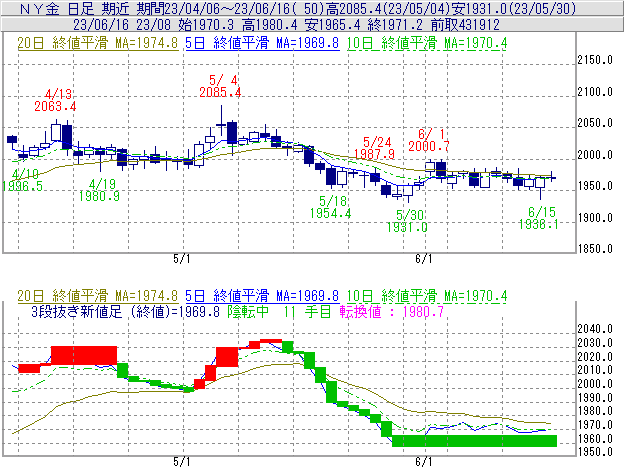Click the 6/1 high label 2000.7
Image resolution: width=624 pixels, height=475 pixels.
coord(429,146)
